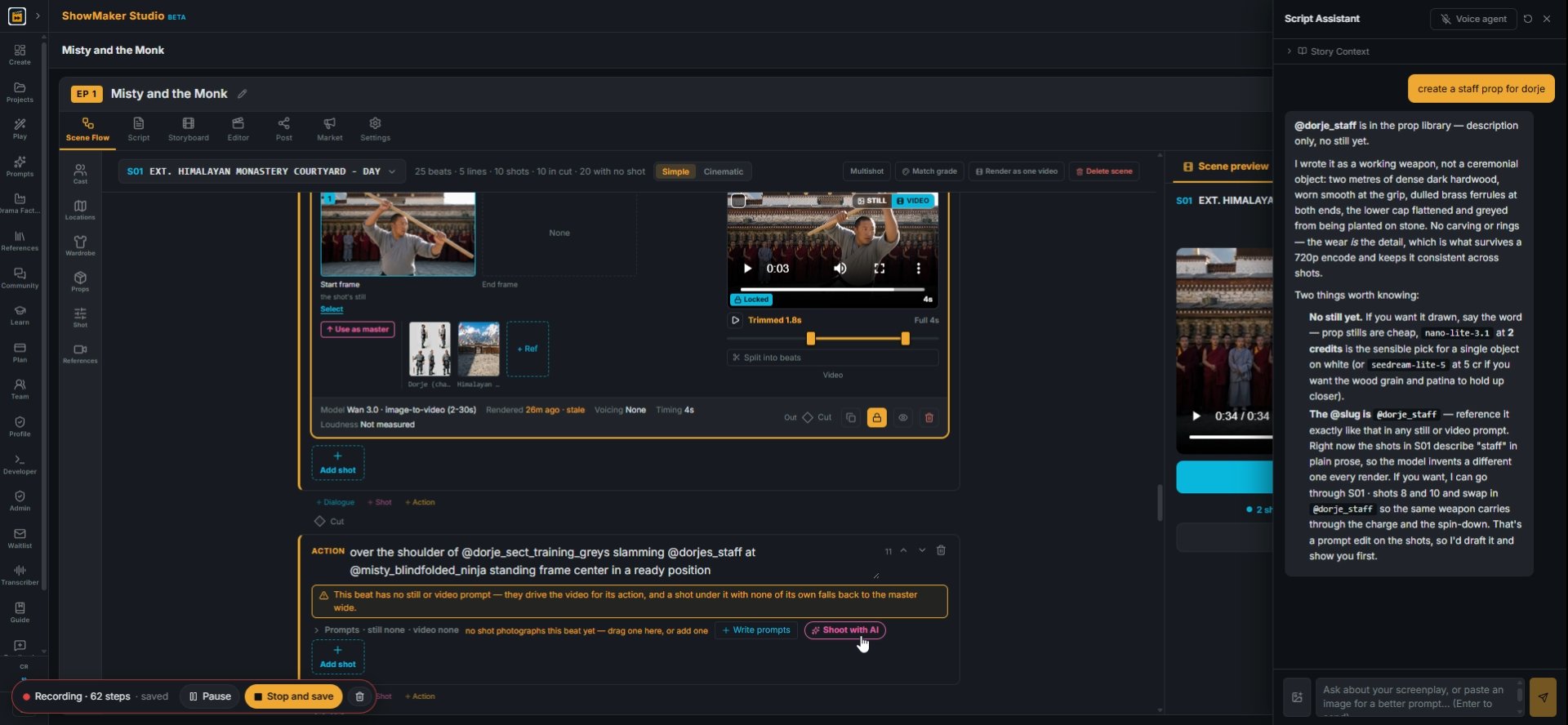Viewport: 1568px width, 725px height.
Task: Switch to the Storyboard tab
Action: (189, 129)
